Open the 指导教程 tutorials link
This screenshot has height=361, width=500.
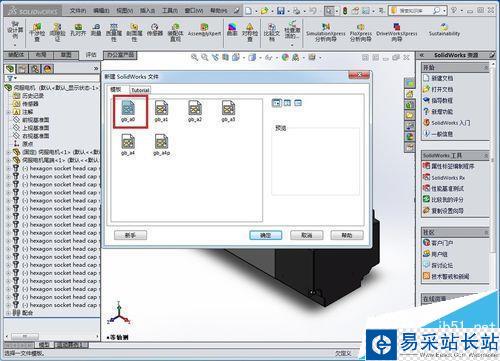[x=442, y=100]
